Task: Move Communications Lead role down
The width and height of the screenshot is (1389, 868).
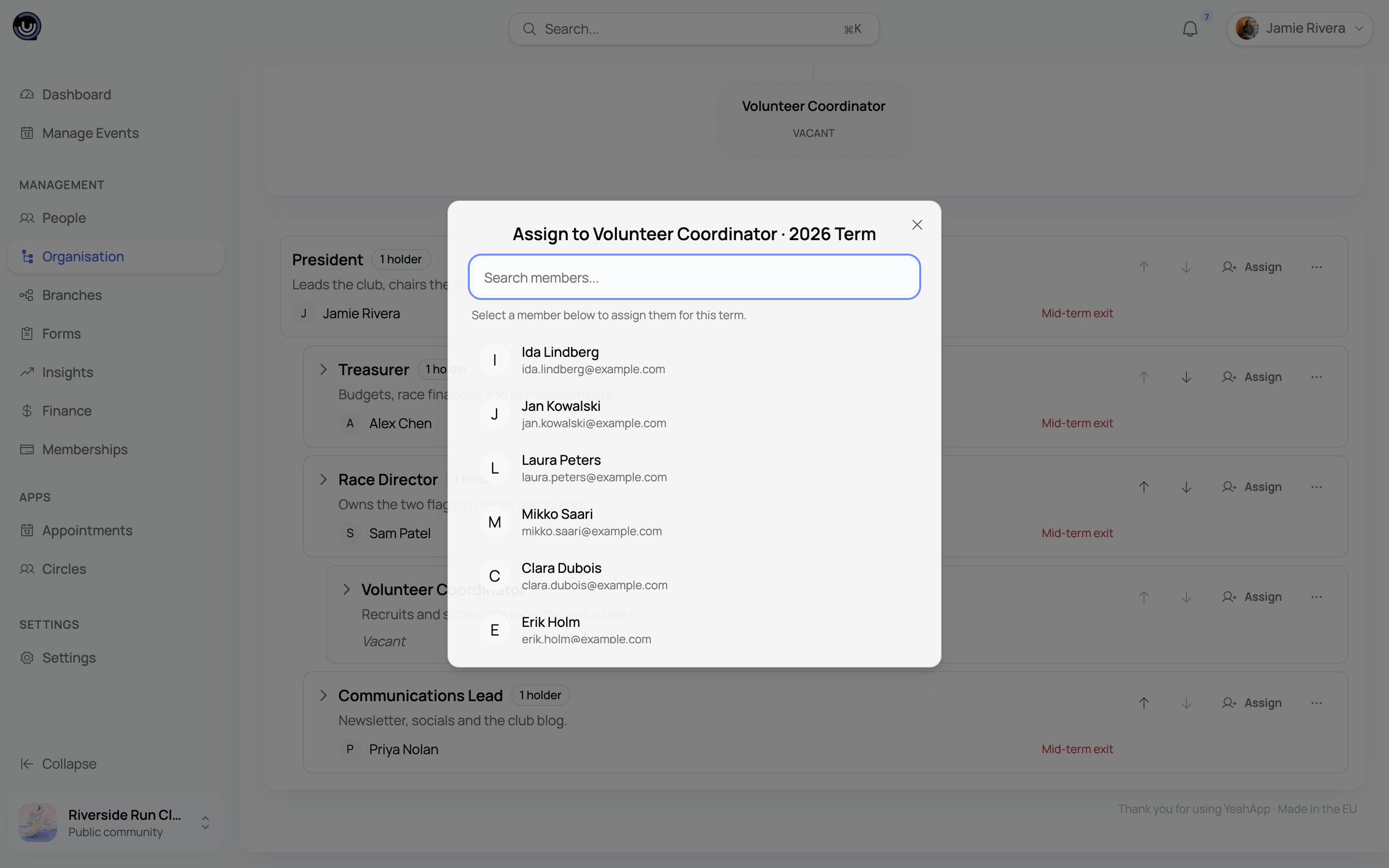Action: tap(1186, 703)
